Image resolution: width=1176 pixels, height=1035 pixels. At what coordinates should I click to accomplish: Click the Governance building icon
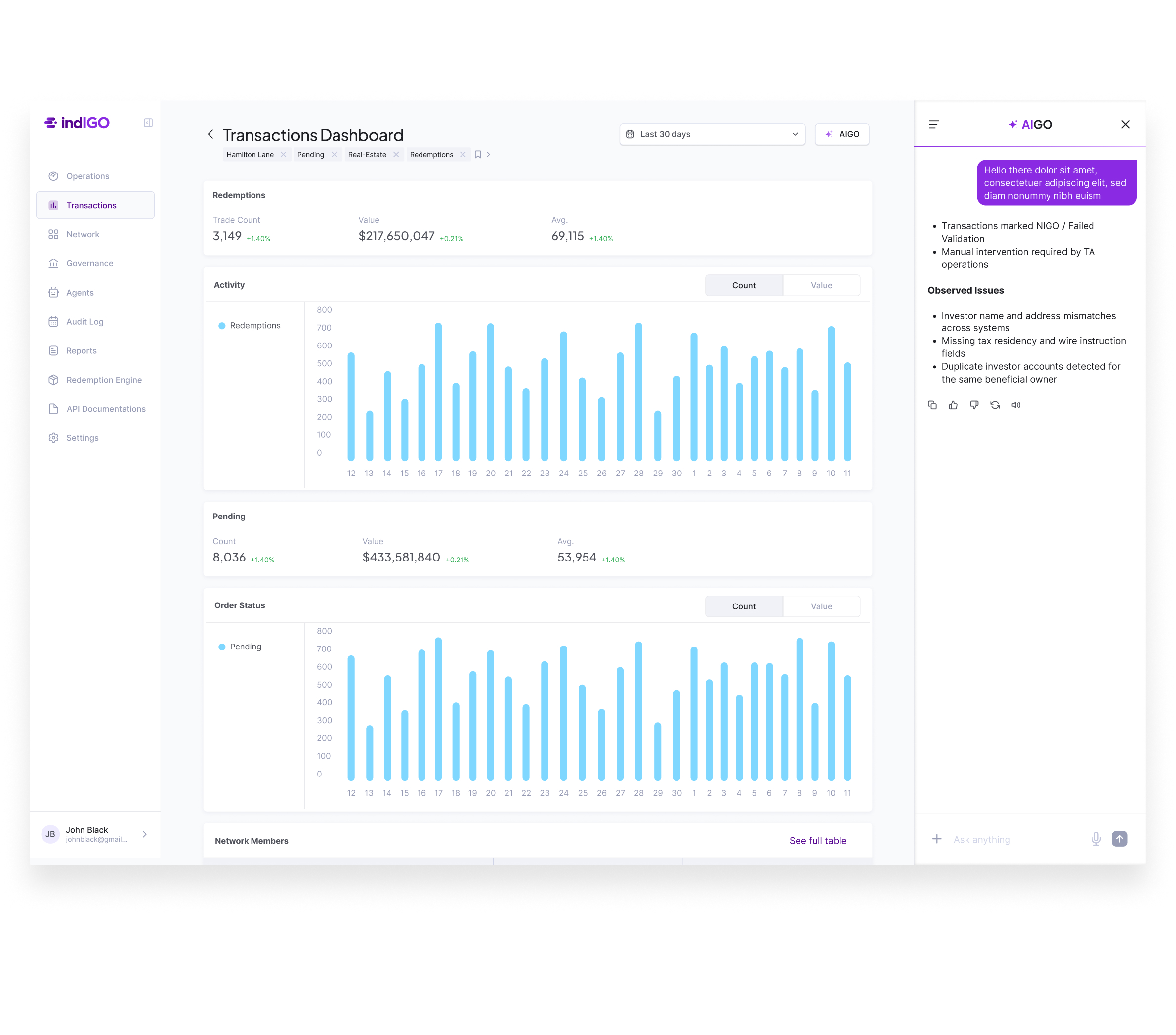(53, 263)
